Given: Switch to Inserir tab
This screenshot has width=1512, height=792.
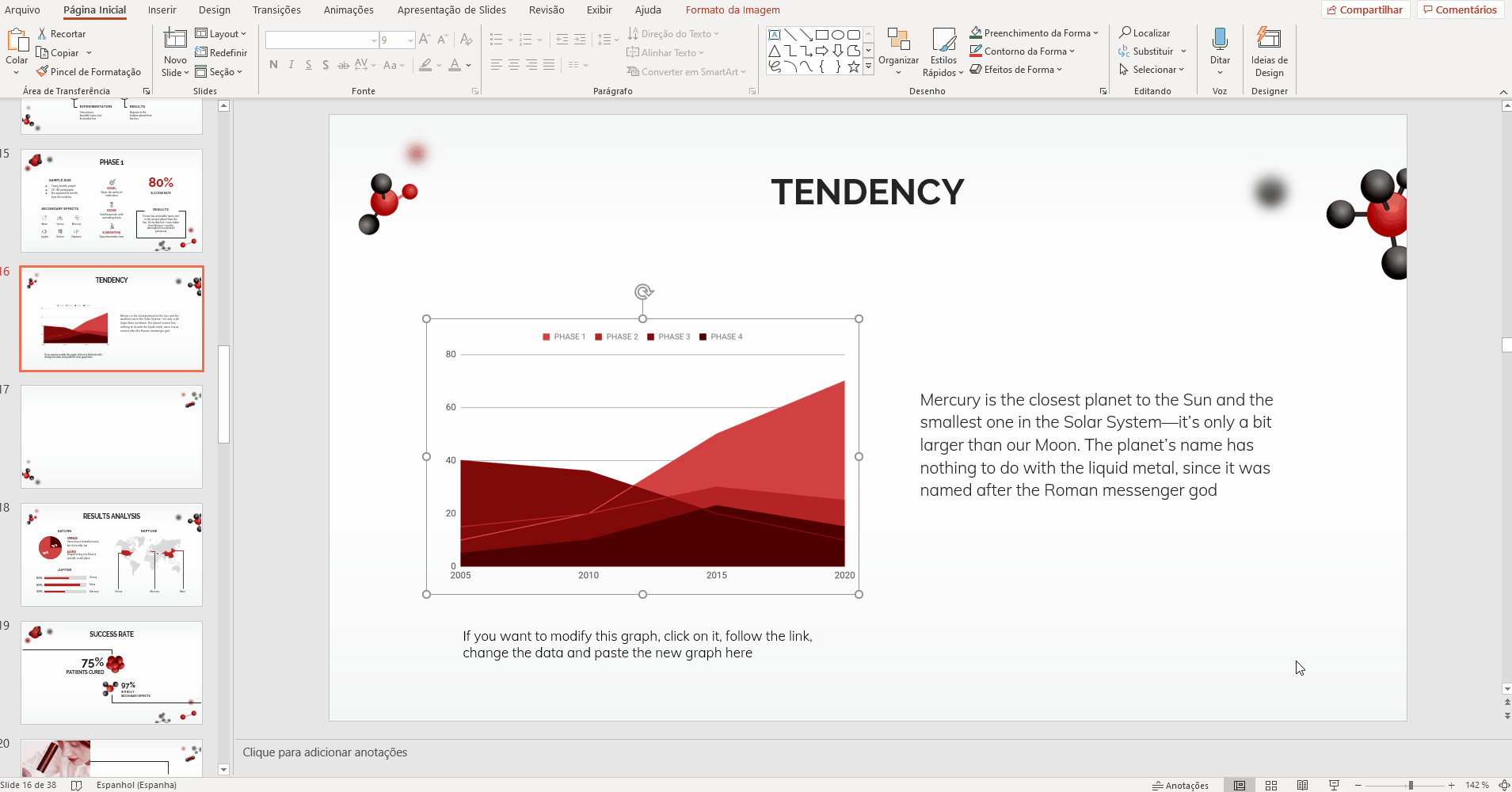Looking at the screenshot, I should (x=162, y=10).
